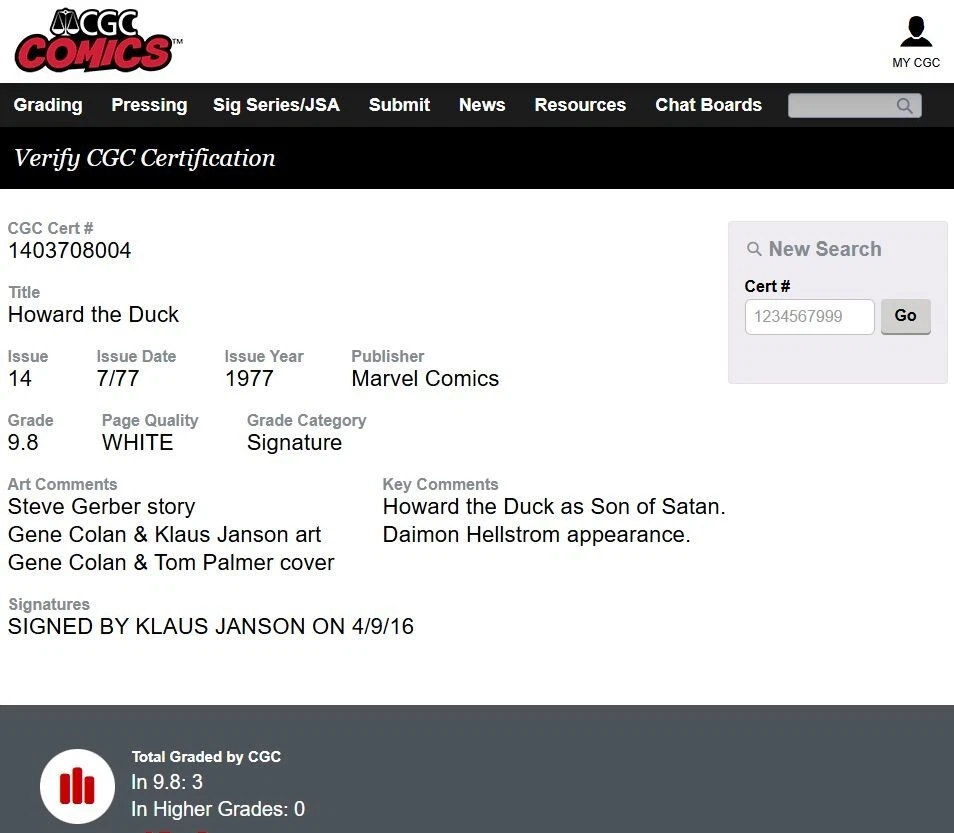Click the CGC Comics logo
This screenshot has height=833, width=954.
click(97, 40)
